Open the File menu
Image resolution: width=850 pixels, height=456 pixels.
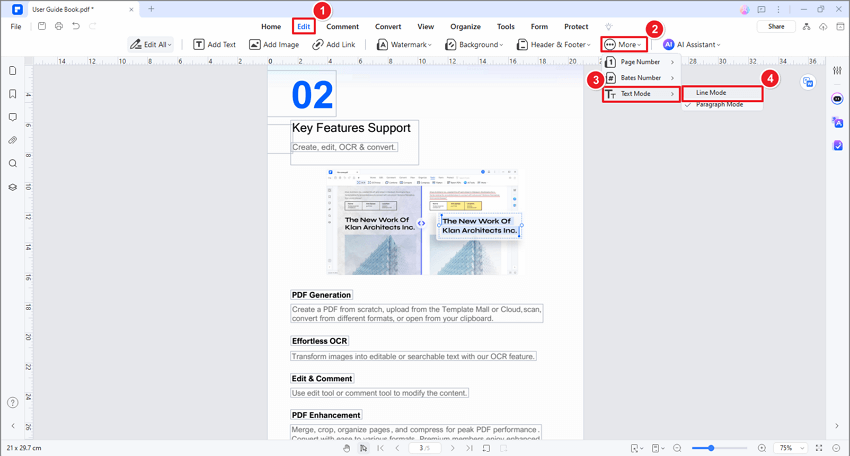coord(16,27)
